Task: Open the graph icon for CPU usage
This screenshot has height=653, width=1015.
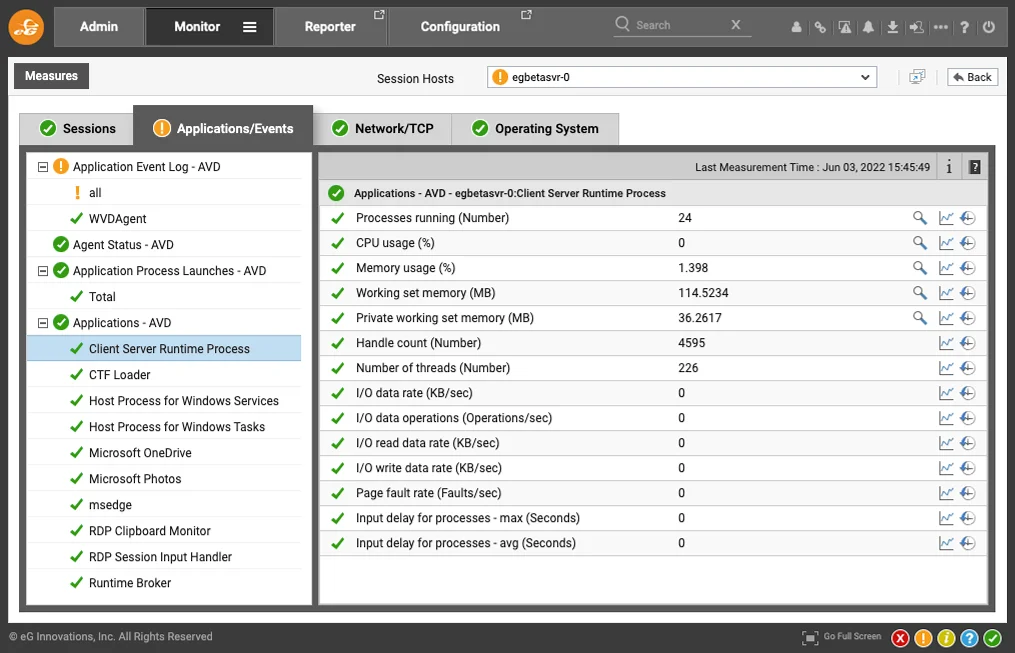Action: coord(946,243)
